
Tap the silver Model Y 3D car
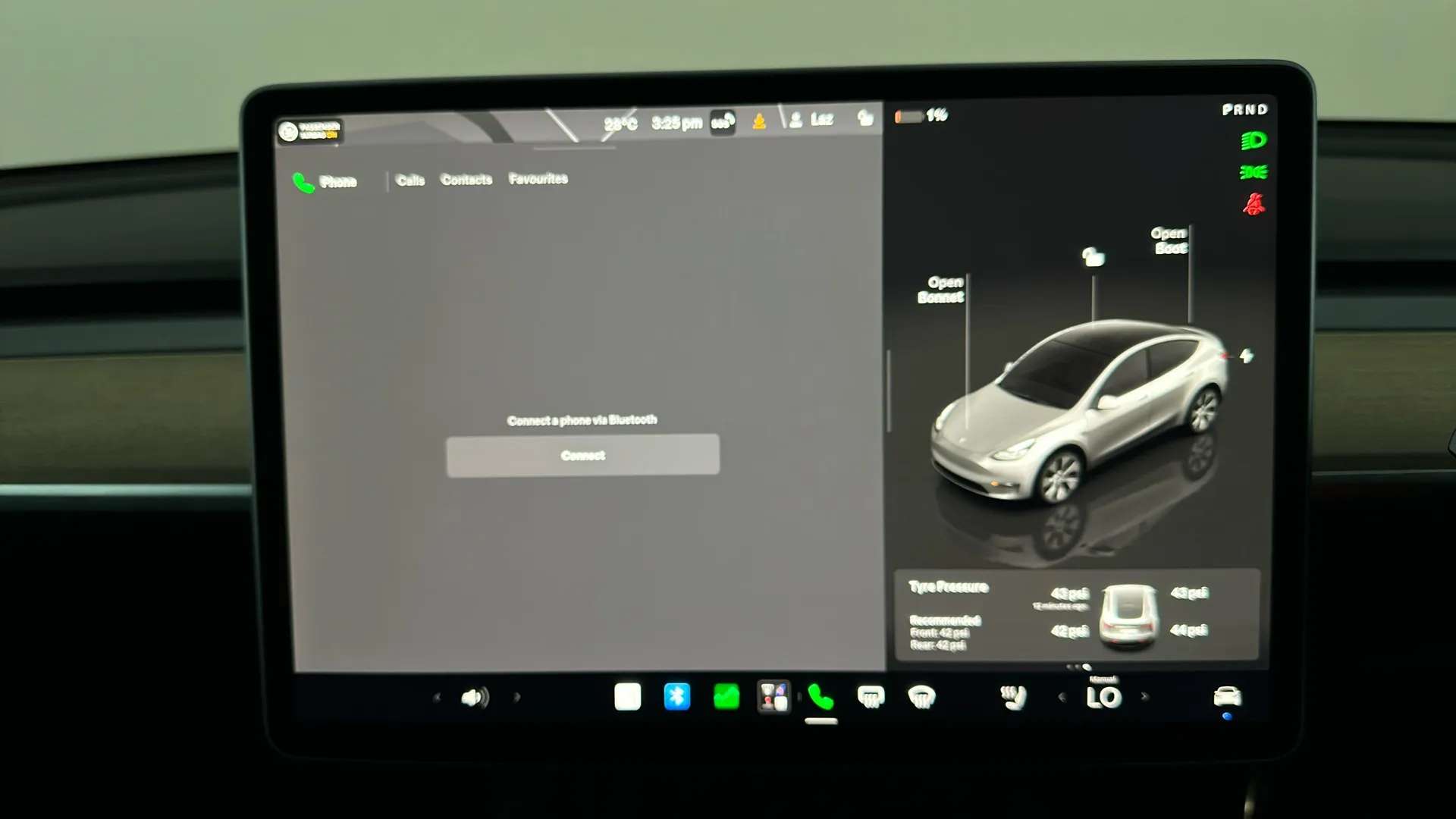click(1078, 413)
